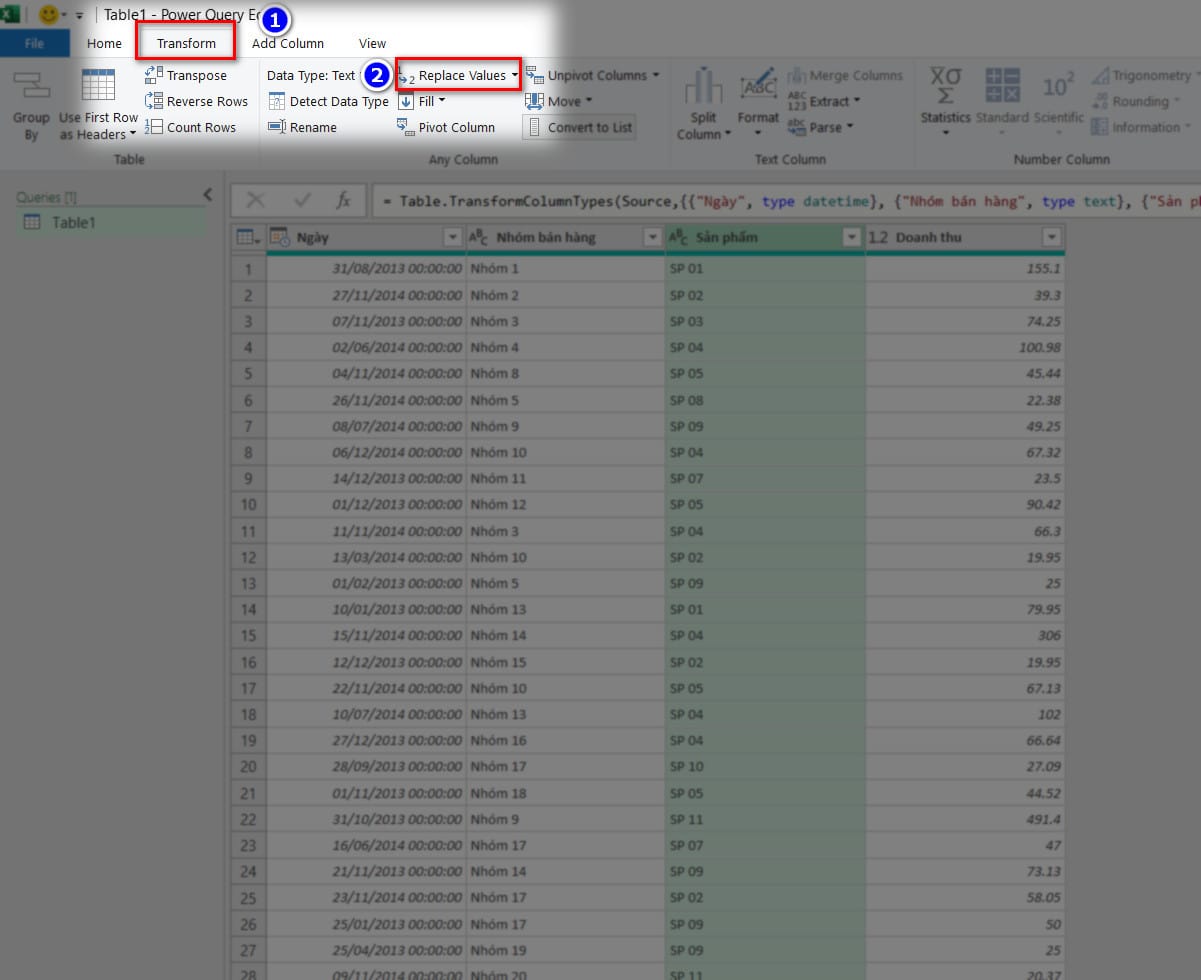Open the File menu
Screen dimensions: 1201x980
[x=34, y=43]
